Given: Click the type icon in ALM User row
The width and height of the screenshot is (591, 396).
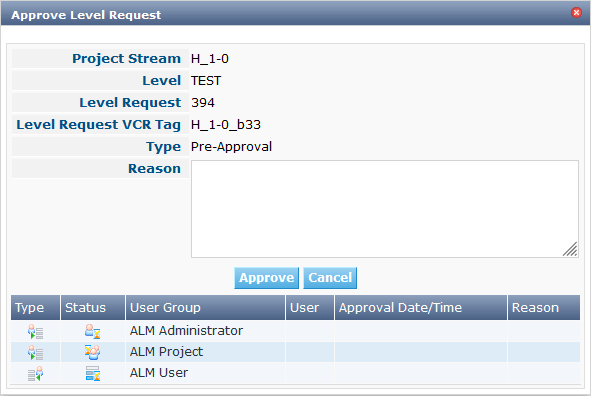Looking at the screenshot, I should (35, 374).
